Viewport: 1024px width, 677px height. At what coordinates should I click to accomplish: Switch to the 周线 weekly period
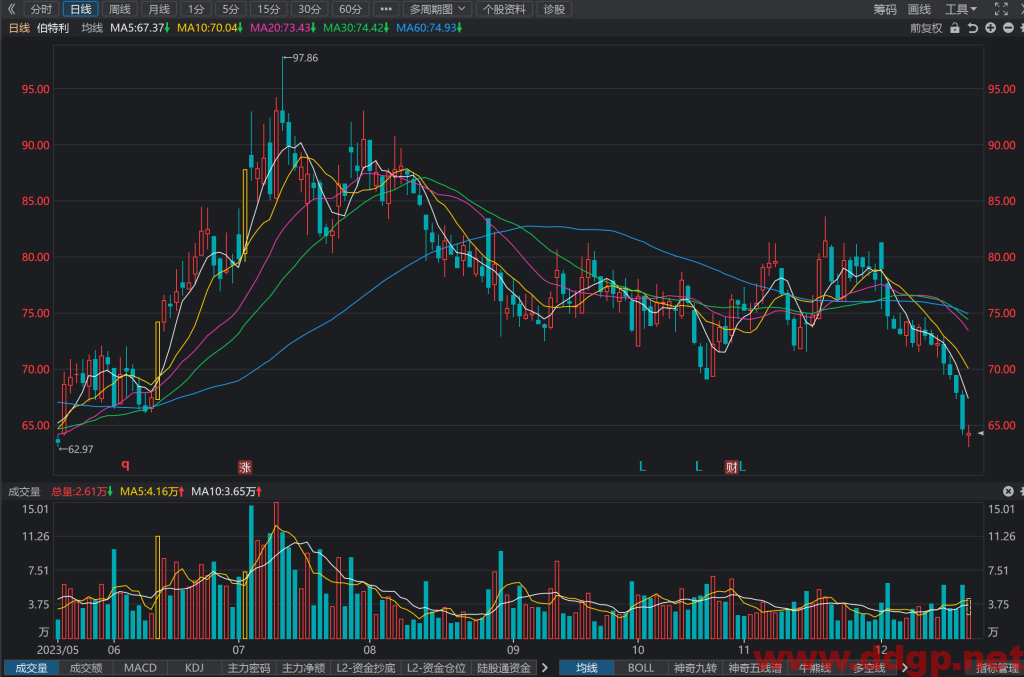[120, 9]
